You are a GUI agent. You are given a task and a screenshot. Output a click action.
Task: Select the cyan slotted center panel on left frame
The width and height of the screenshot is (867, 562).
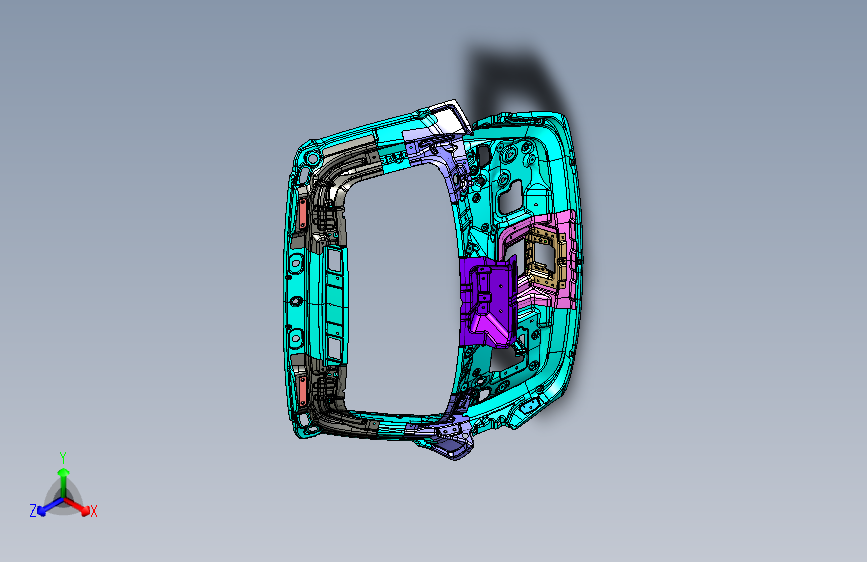point(335,305)
